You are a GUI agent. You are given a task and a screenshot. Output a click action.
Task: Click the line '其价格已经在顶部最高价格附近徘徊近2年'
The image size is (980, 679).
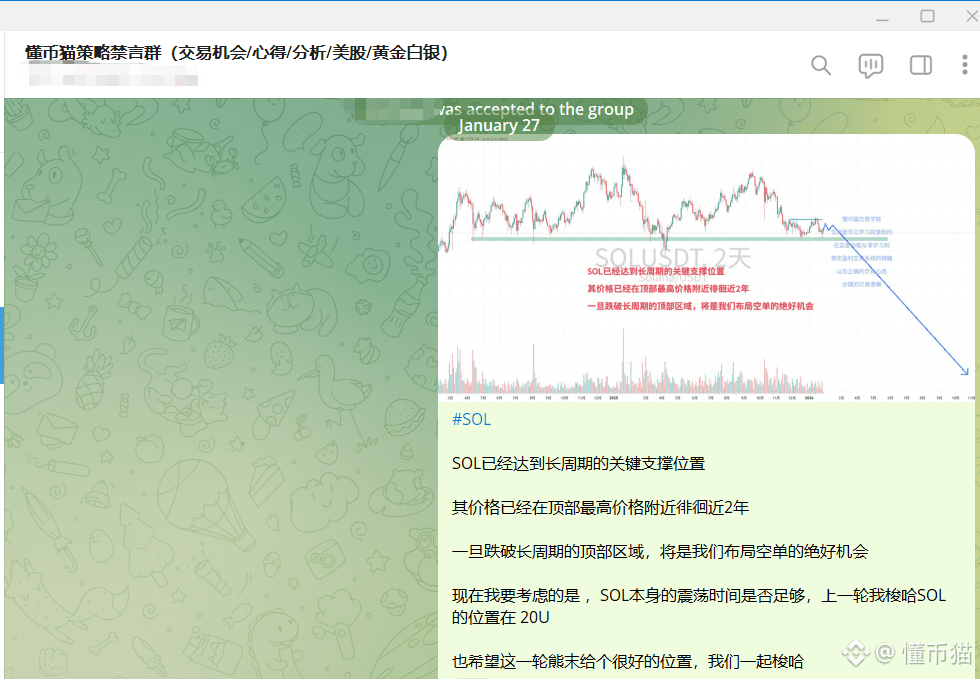tap(600, 507)
